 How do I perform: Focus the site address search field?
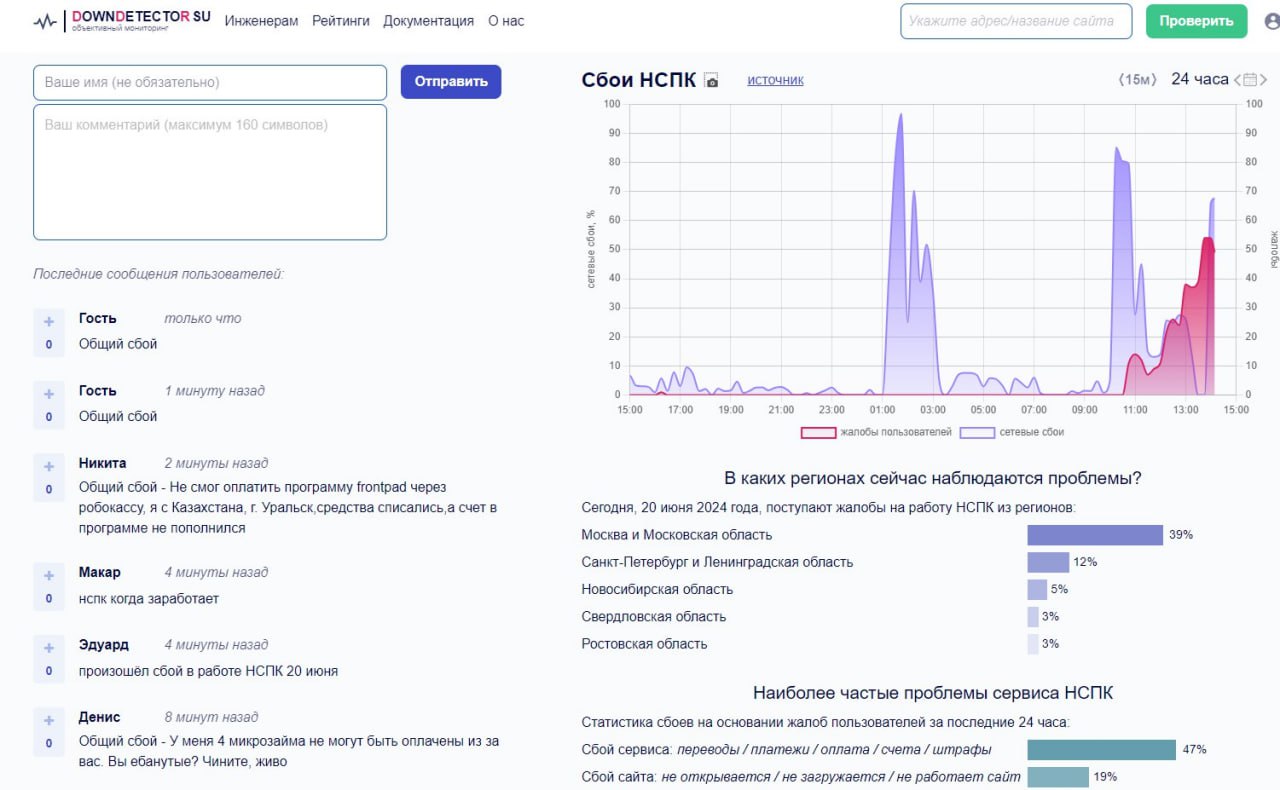tap(1015, 21)
